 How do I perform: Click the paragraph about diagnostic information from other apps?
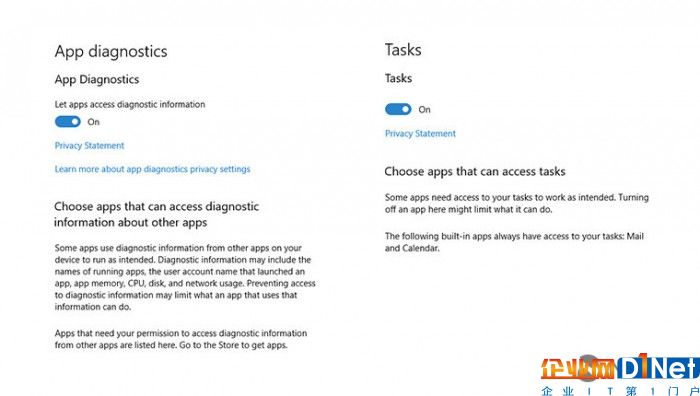185,277
